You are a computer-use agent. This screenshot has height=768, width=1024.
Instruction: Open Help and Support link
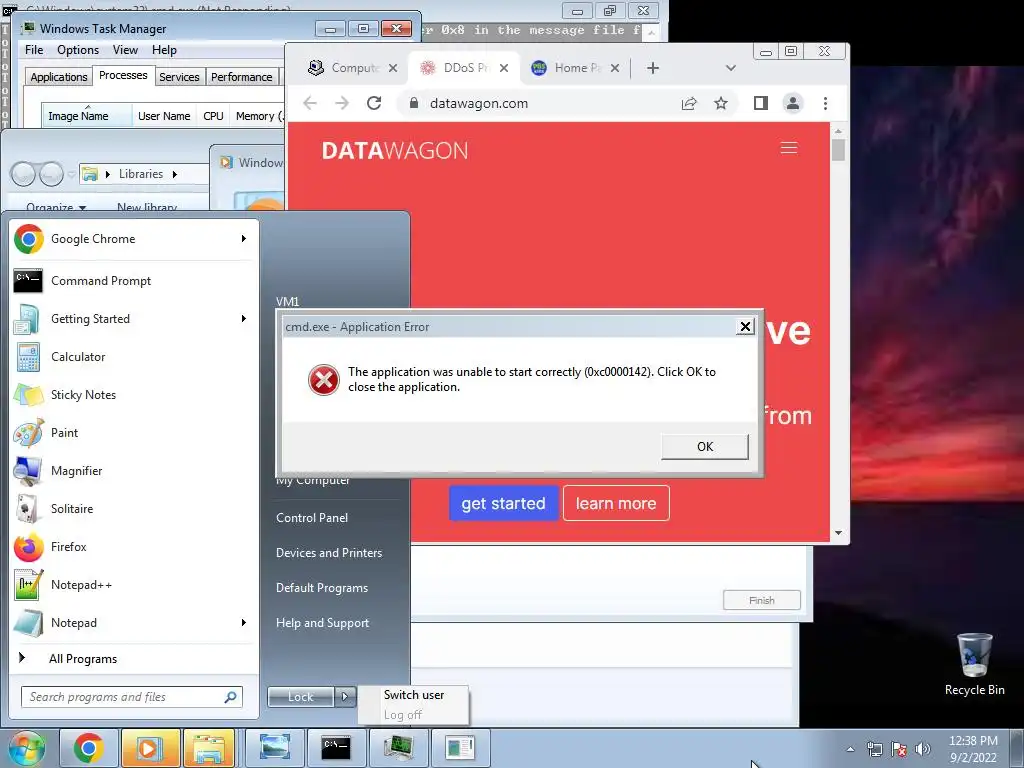coord(323,623)
